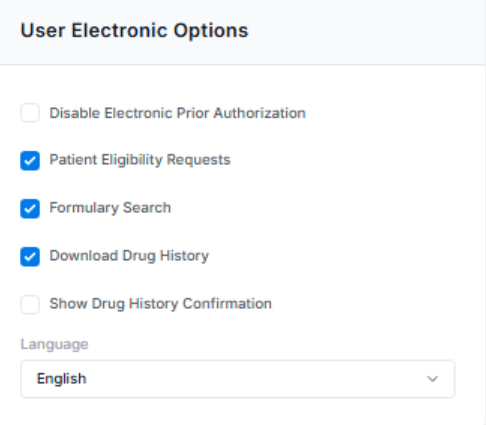The width and height of the screenshot is (486, 425).
Task: Click the chevron arrow in Language dropdown
Action: pyautogui.click(x=432, y=379)
